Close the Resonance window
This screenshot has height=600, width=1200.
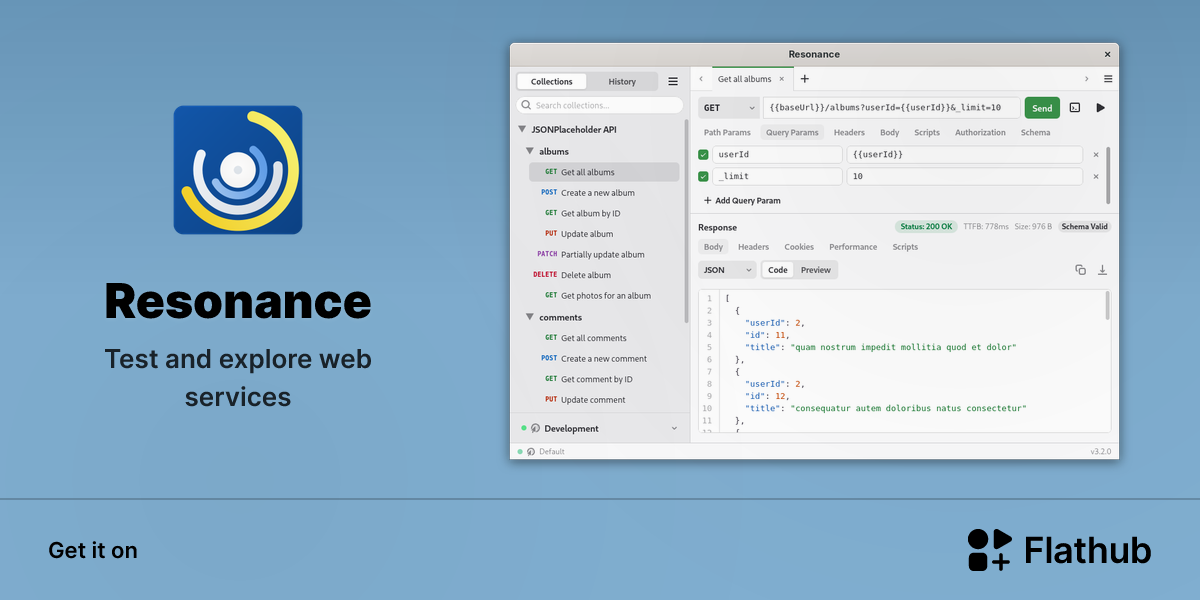[x=1107, y=54]
